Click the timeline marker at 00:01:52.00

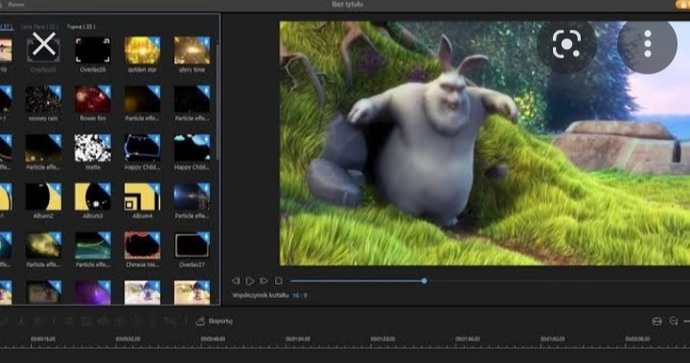pos(552,339)
